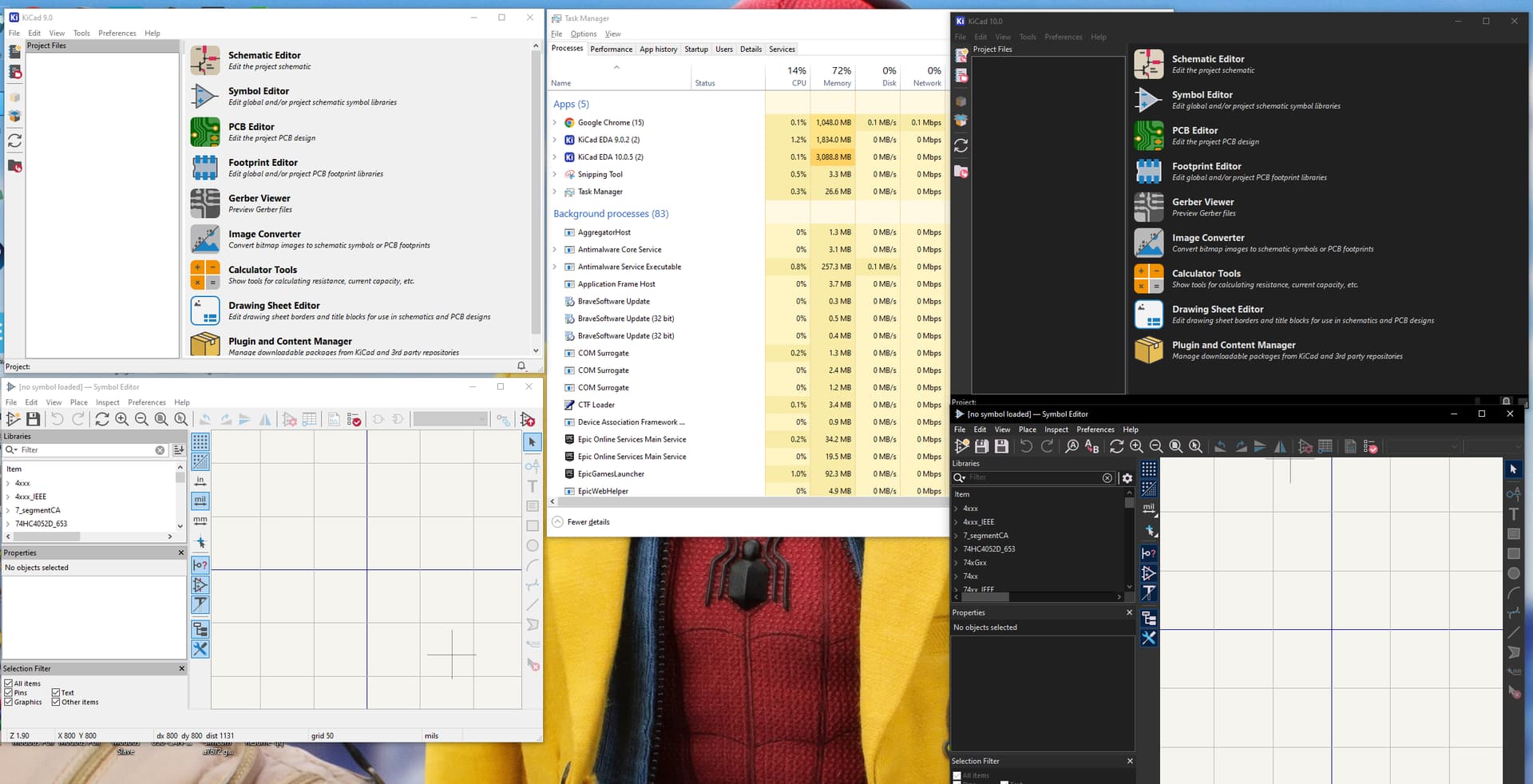Expand Google Chrome (15) row in Task Manager
This screenshot has height=784, width=1533.
coord(555,123)
